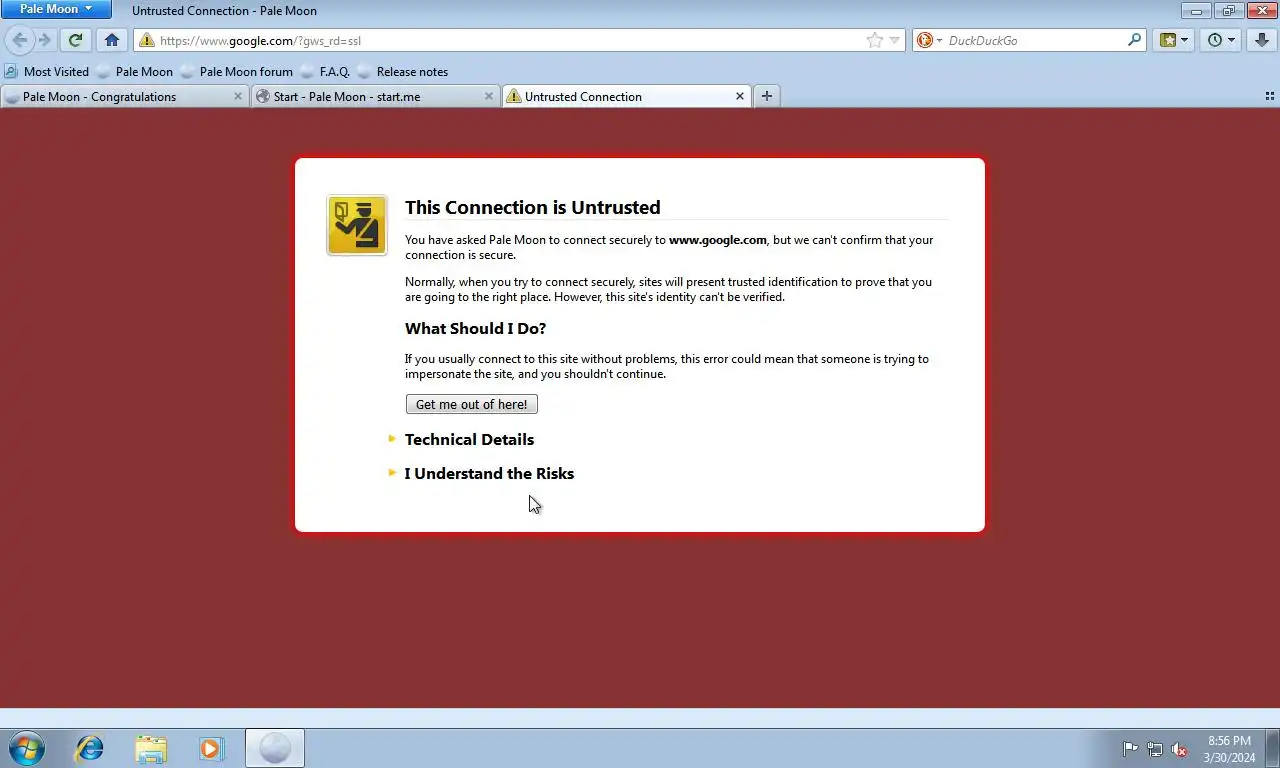Open the taskbar clock showing 8:56 PM
This screenshot has height=768, width=1280.
pyautogui.click(x=1229, y=749)
